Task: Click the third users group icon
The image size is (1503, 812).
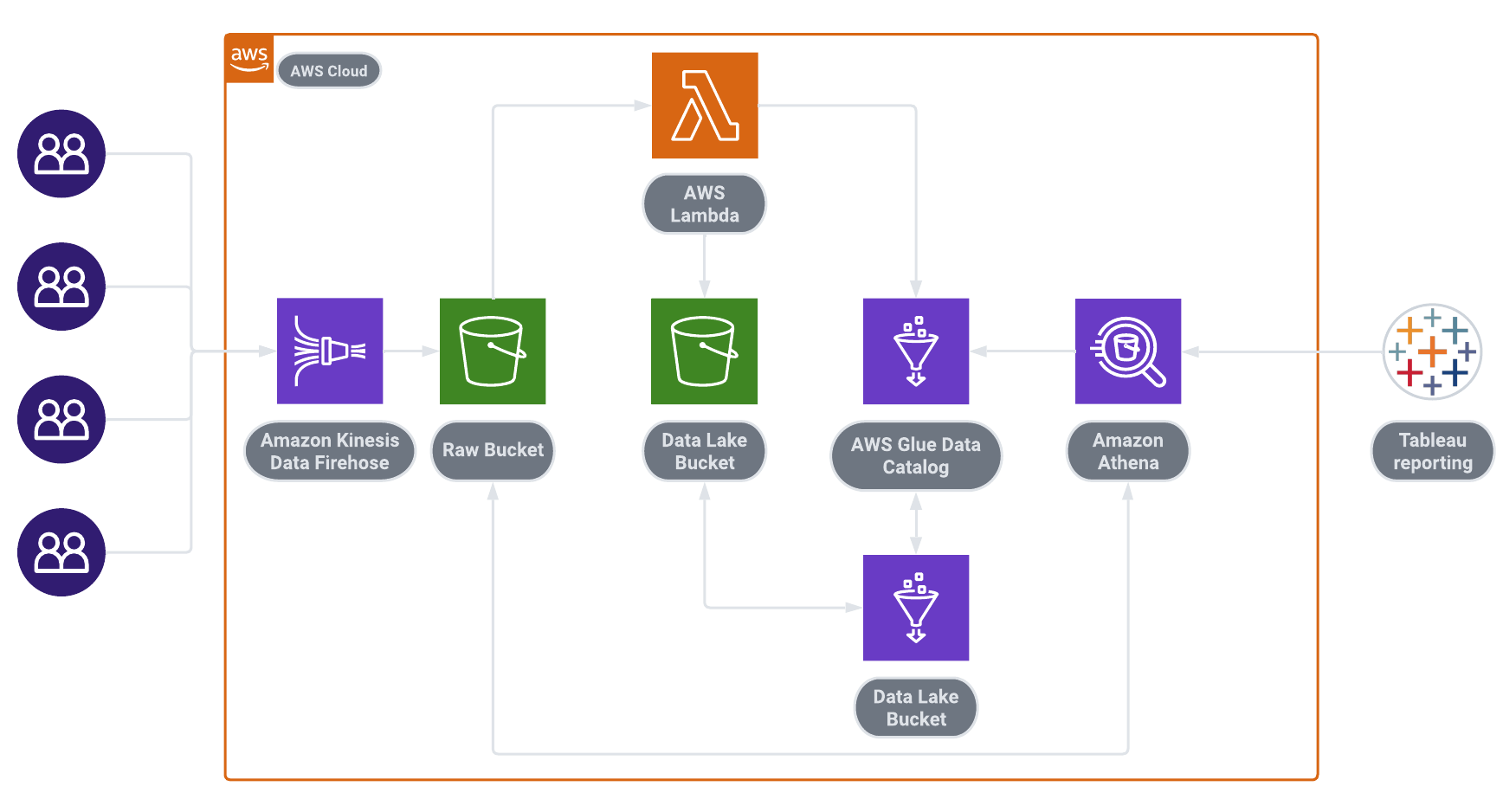Action: [x=61, y=419]
